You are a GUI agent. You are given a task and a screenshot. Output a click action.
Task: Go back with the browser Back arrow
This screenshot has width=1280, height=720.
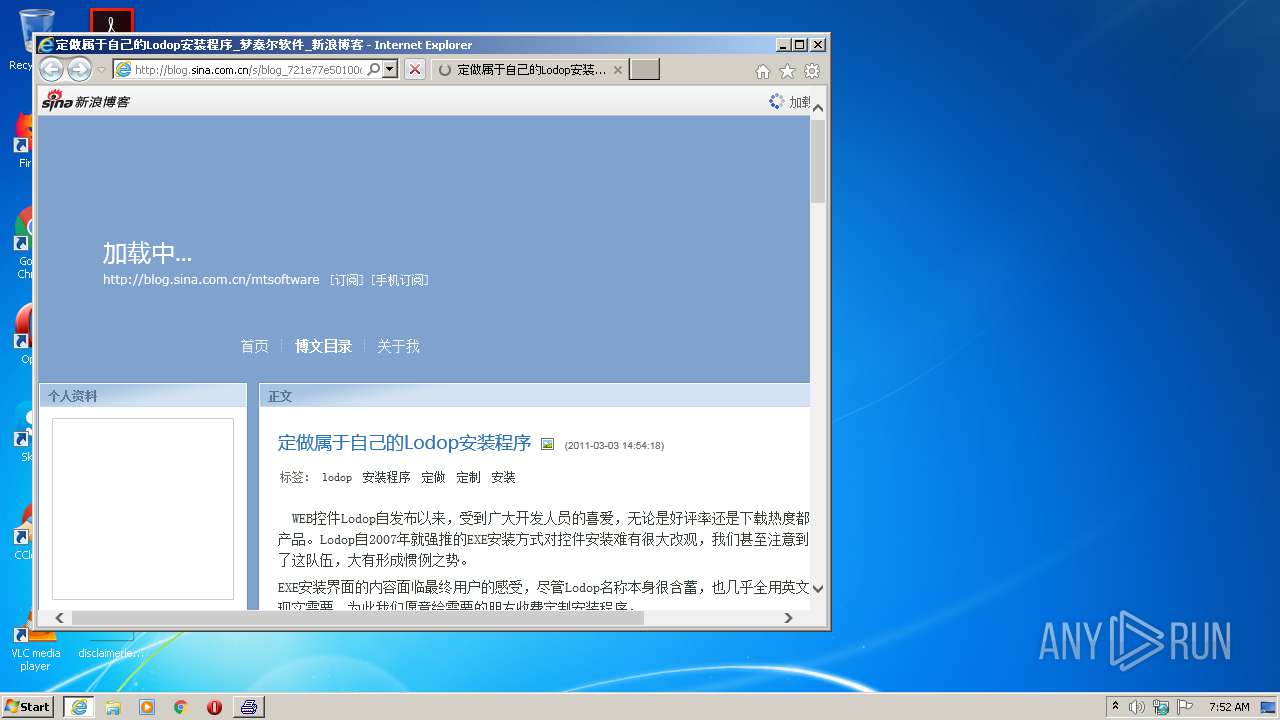(51, 70)
